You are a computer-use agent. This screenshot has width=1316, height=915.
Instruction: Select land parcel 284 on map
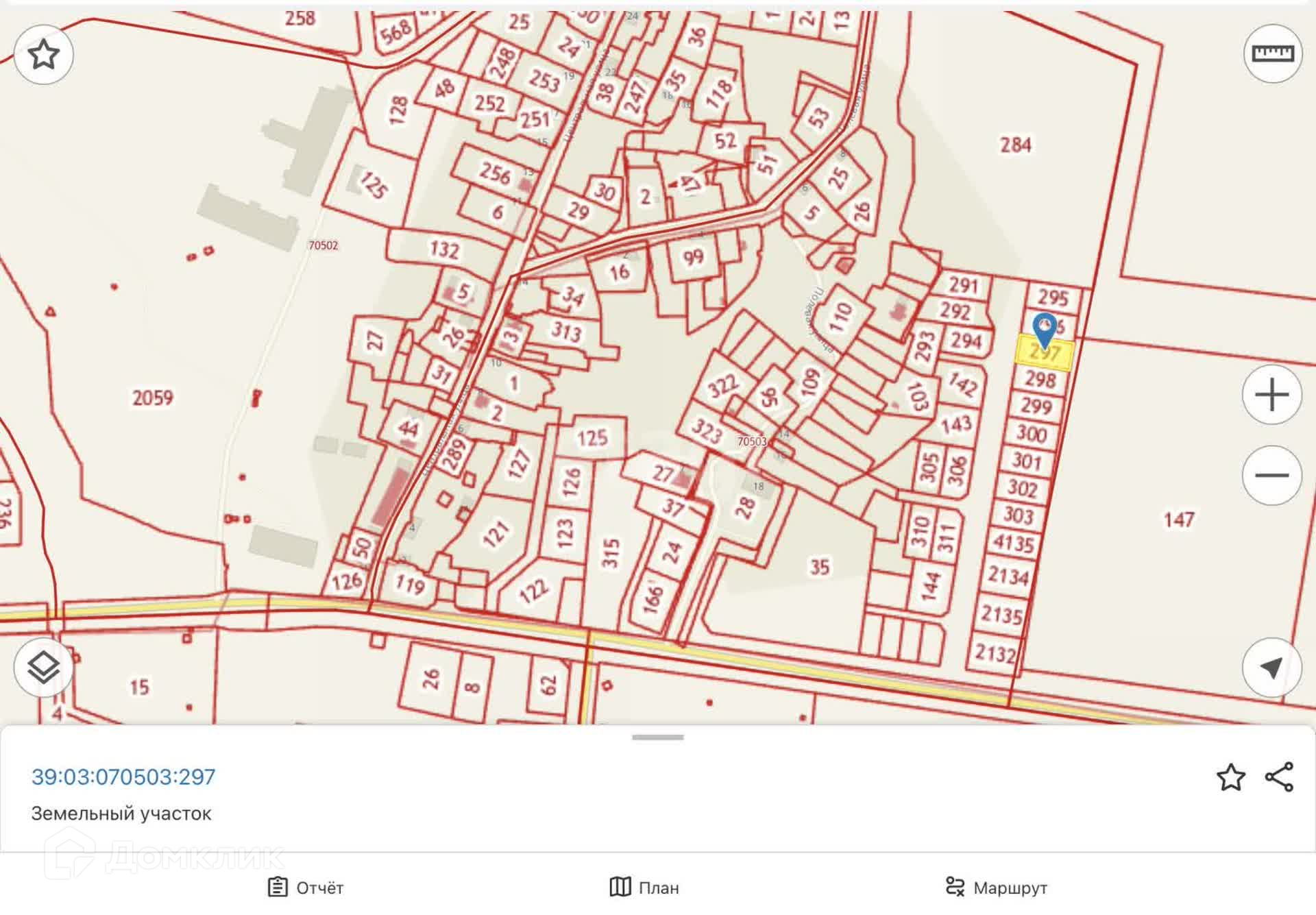(x=1014, y=145)
